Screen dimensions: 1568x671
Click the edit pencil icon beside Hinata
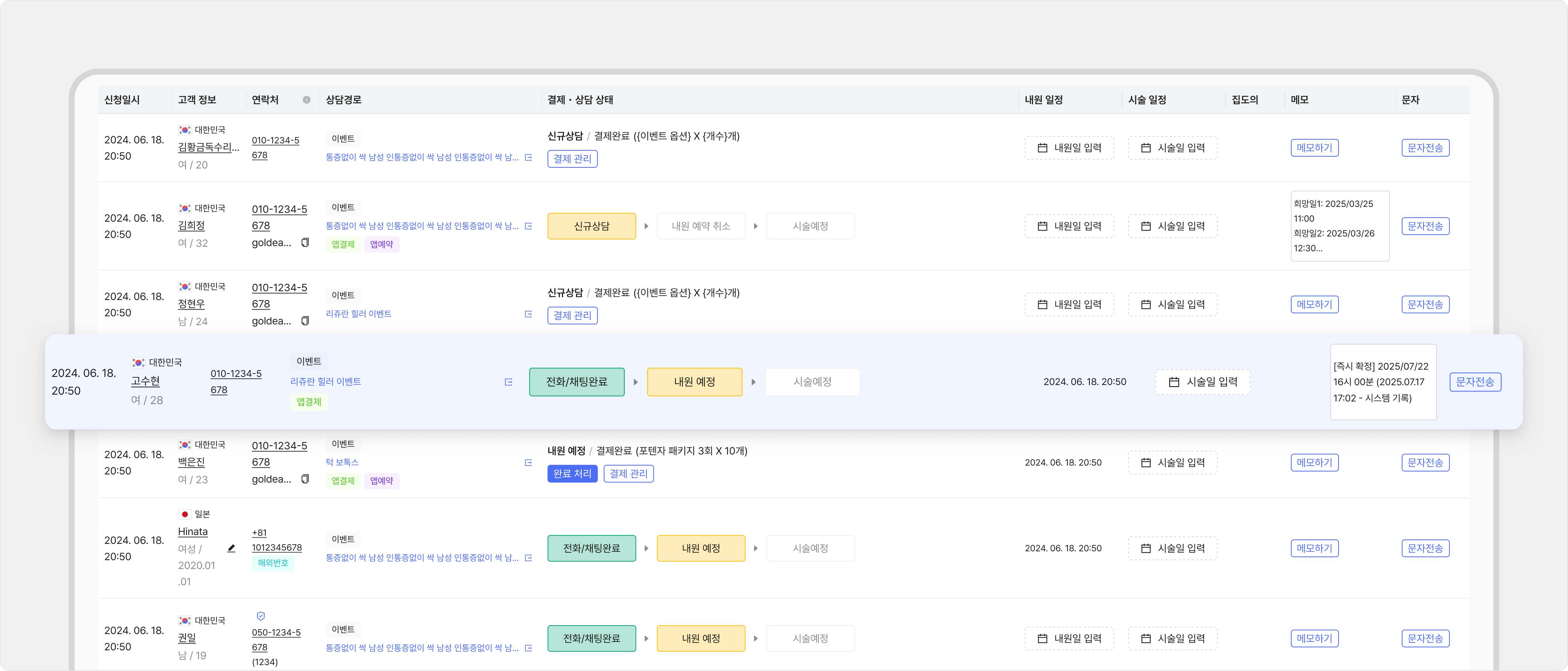(231, 549)
